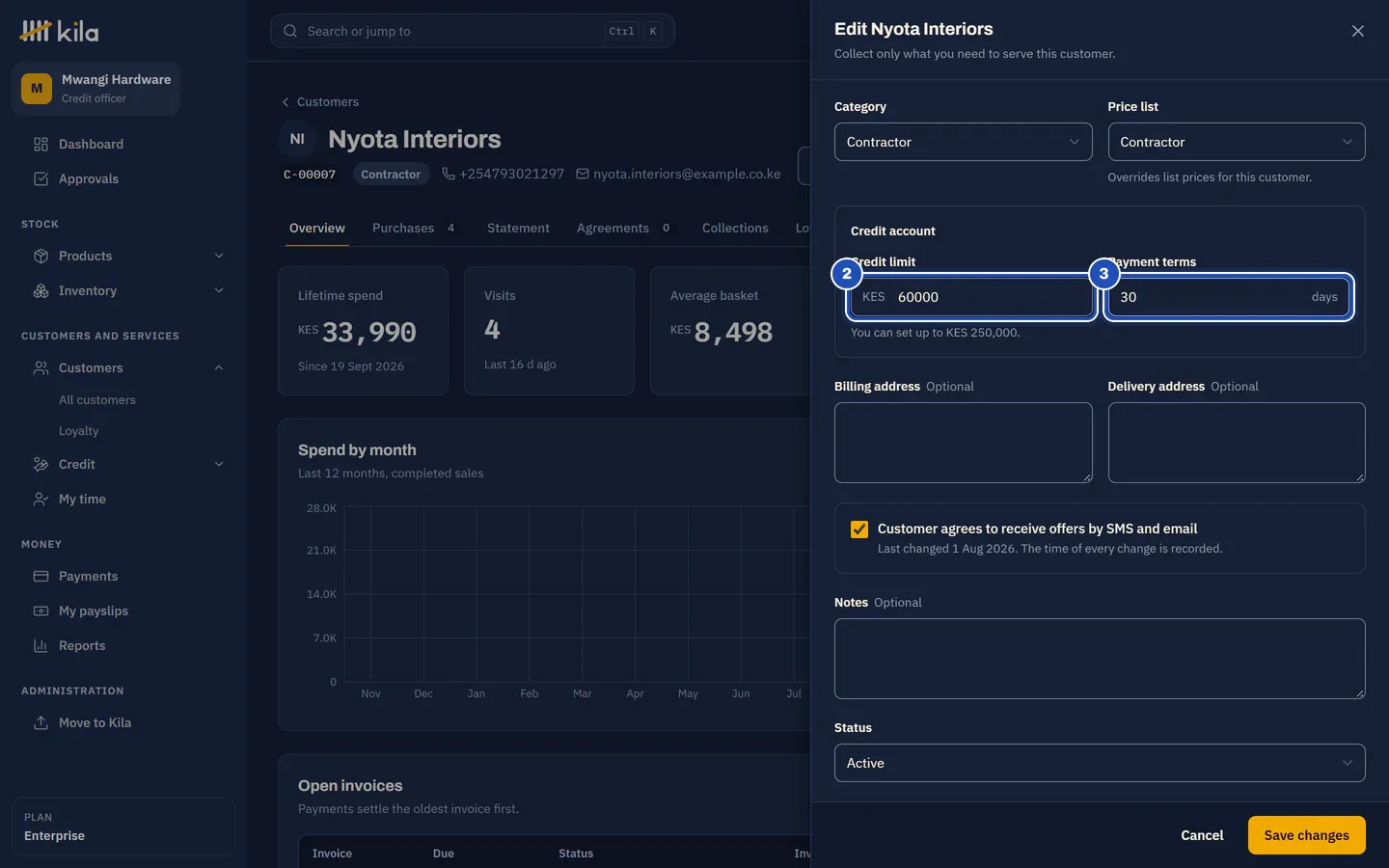The image size is (1389, 868).
Task: Go back to Customers breadcrumb
Action: coord(320,101)
